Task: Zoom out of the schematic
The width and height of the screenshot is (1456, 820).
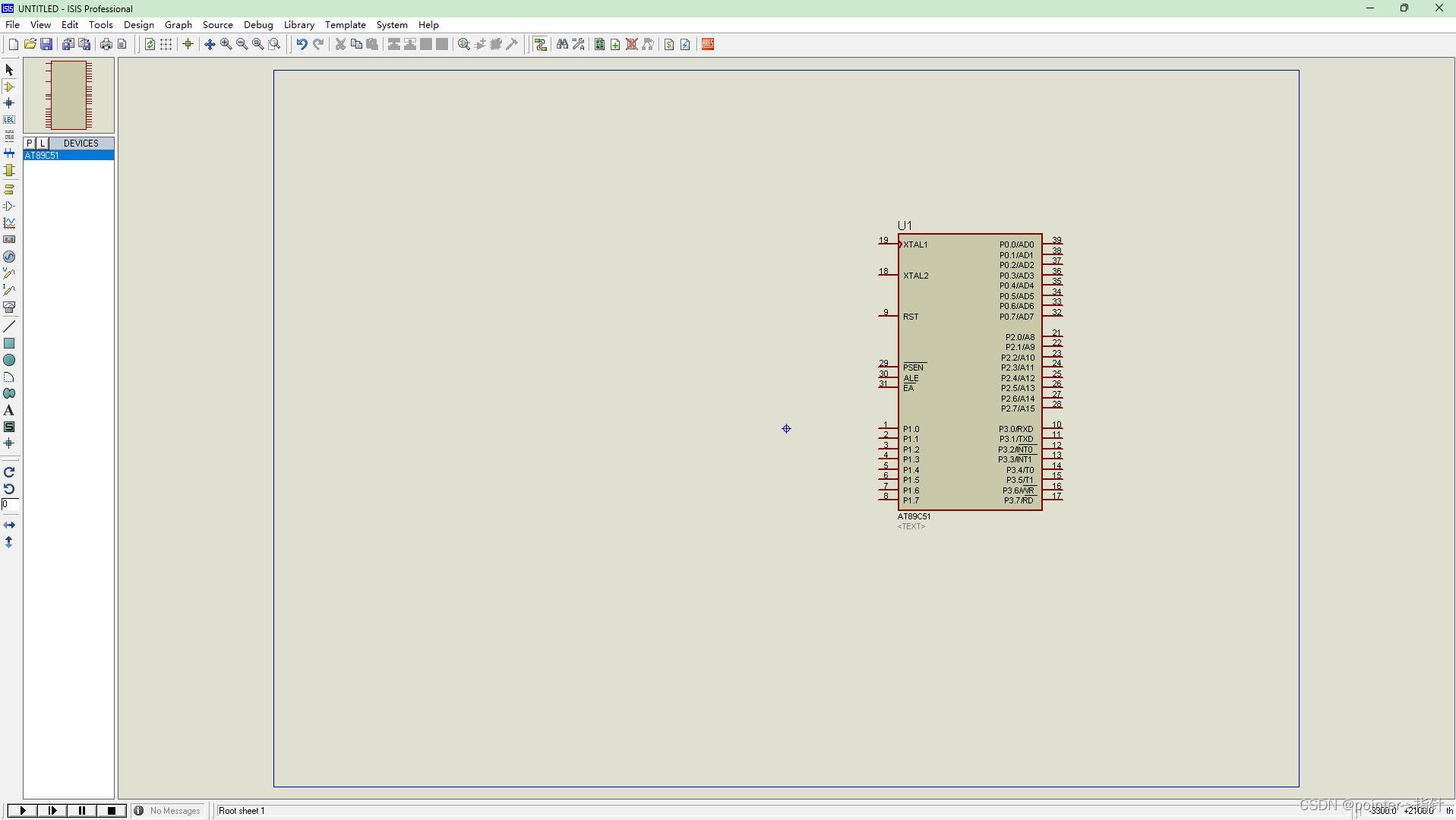Action: pyautogui.click(x=242, y=44)
